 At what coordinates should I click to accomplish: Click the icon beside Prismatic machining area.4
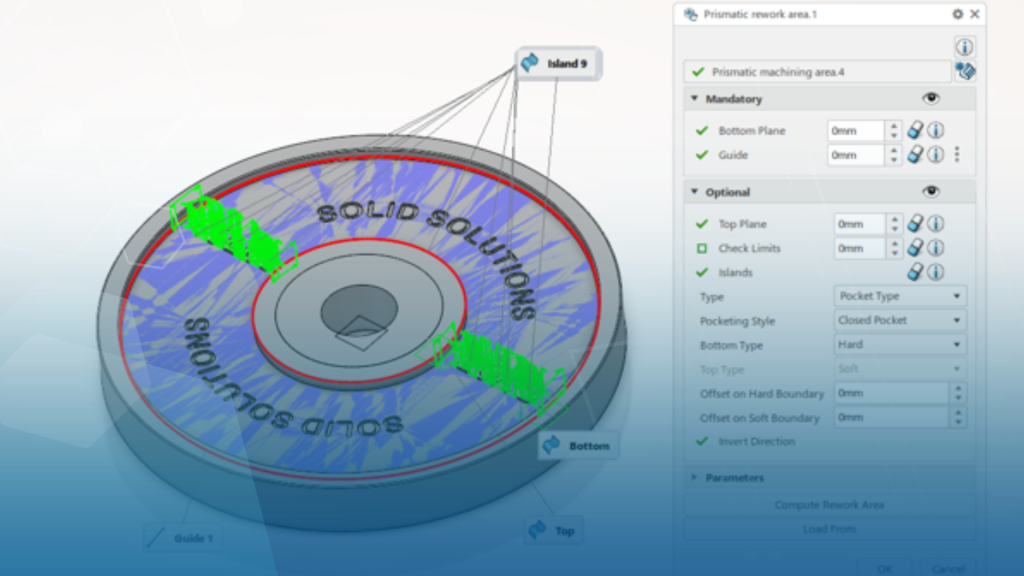point(966,71)
